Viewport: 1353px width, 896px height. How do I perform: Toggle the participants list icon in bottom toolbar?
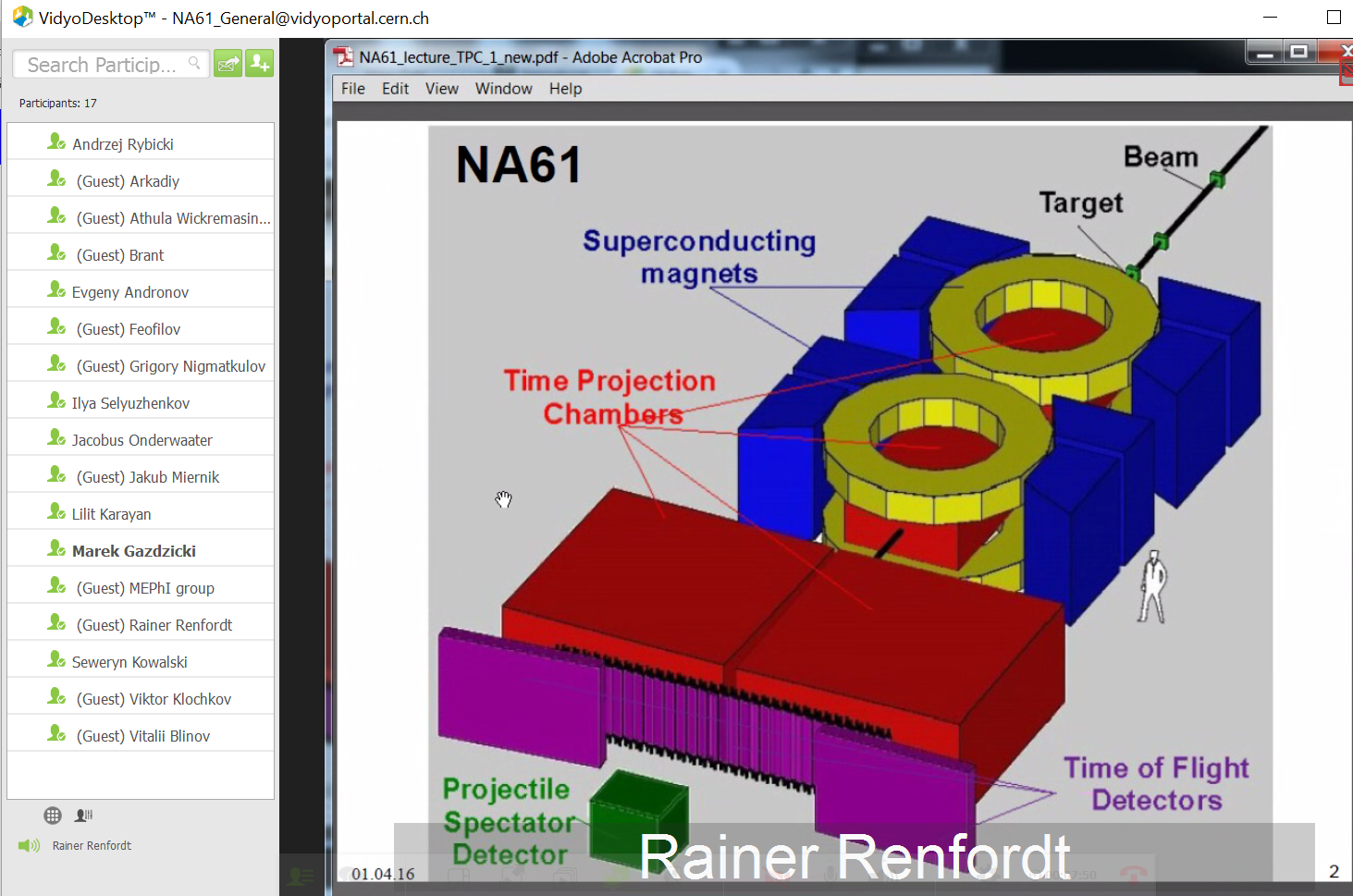point(301,876)
